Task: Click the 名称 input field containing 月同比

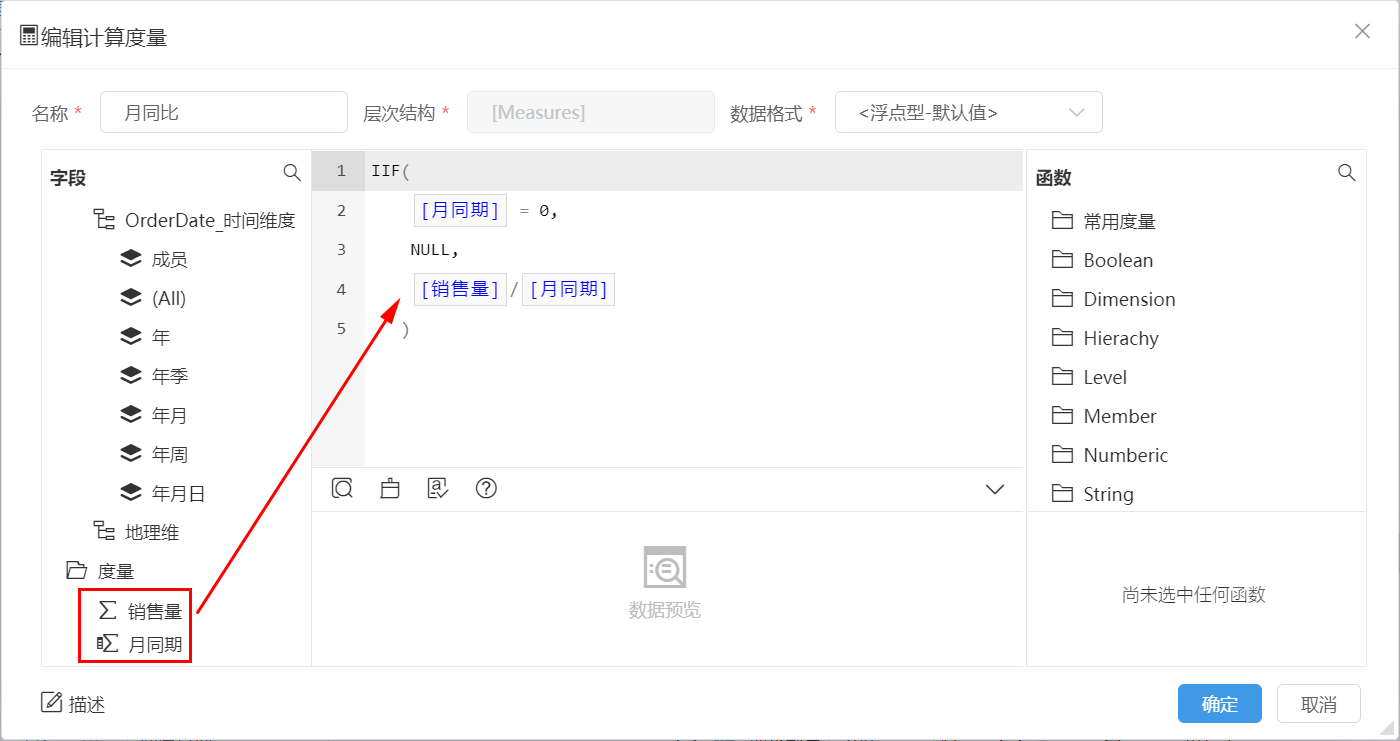Action: coord(223,113)
